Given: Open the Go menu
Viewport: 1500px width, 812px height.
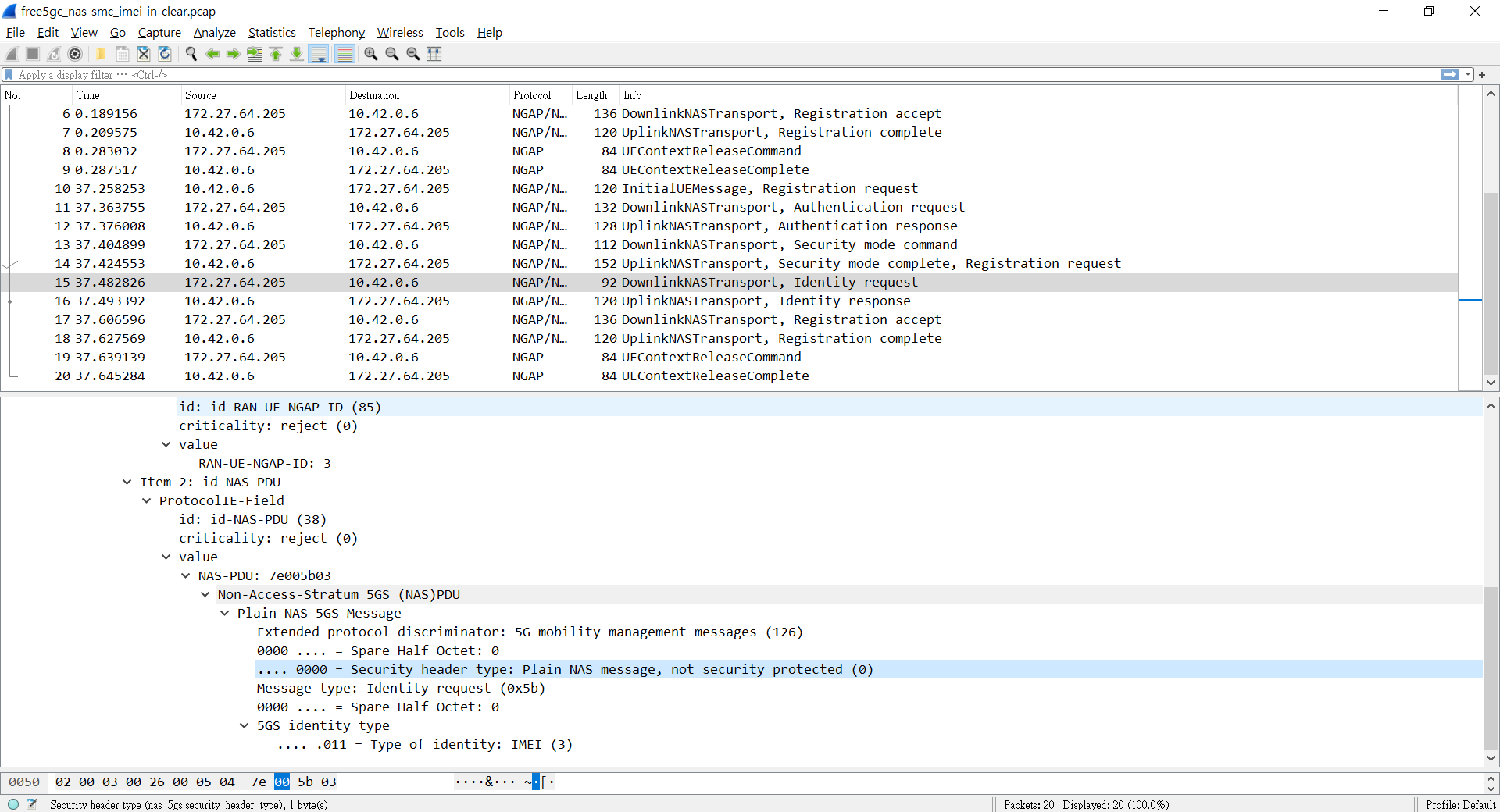Looking at the screenshot, I should click(x=118, y=33).
